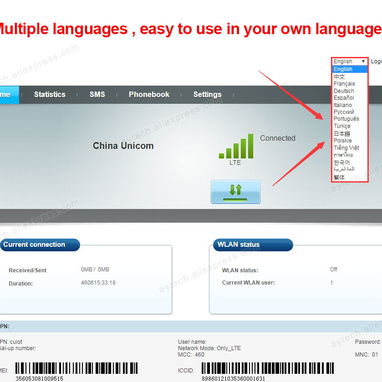Click the China Unicom operator name
This screenshot has height=382, width=382.
(123, 146)
